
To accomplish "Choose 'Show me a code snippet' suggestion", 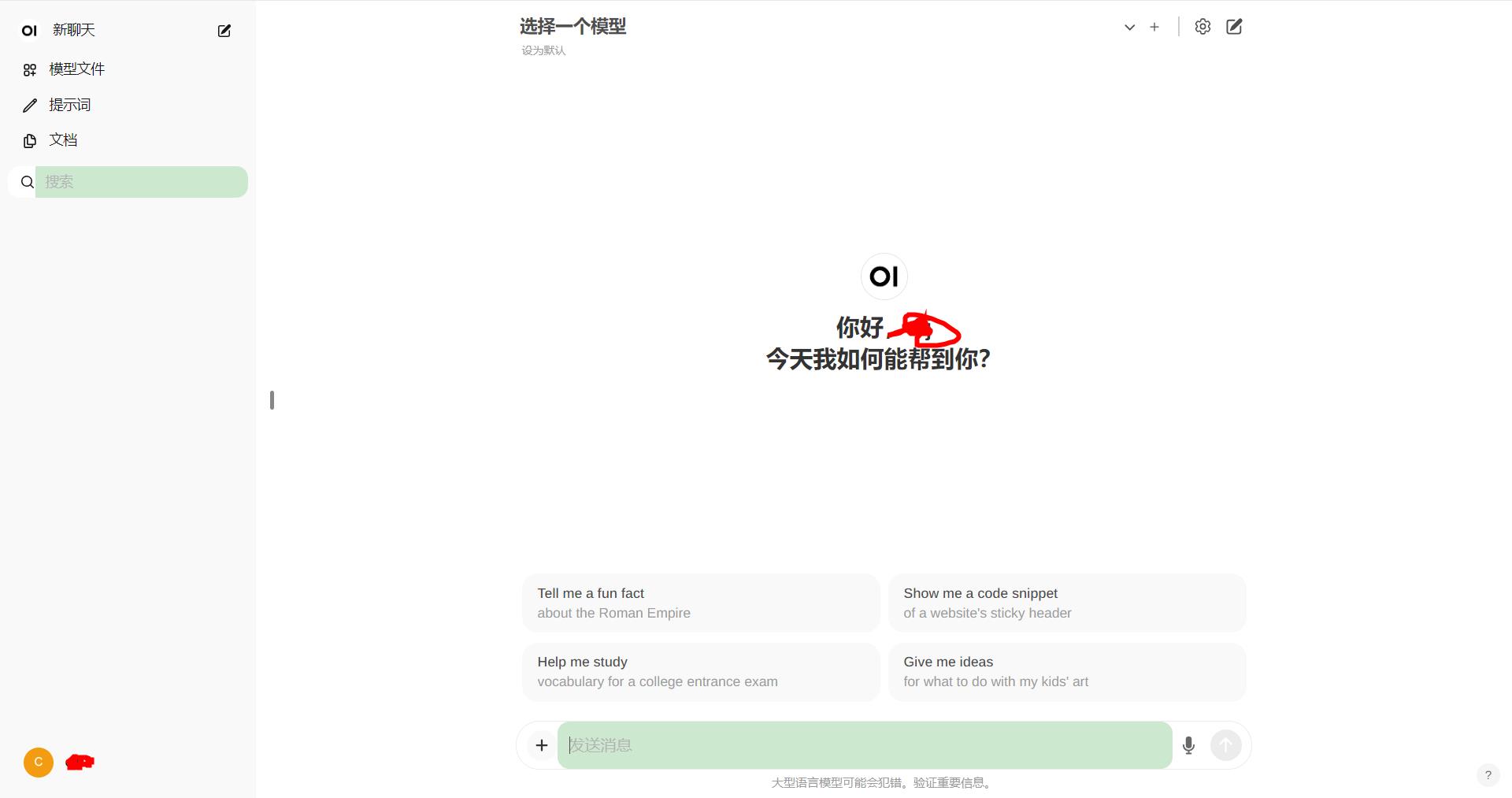I will click(1067, 603).
